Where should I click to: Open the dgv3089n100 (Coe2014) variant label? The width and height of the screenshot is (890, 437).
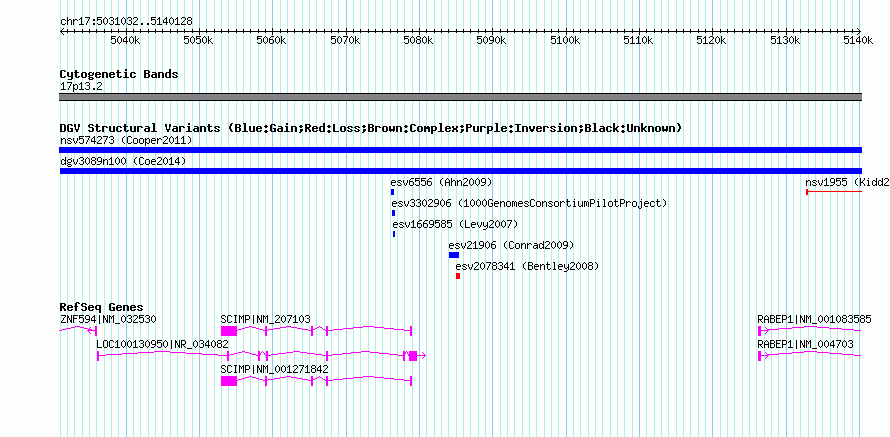(123, 162)
